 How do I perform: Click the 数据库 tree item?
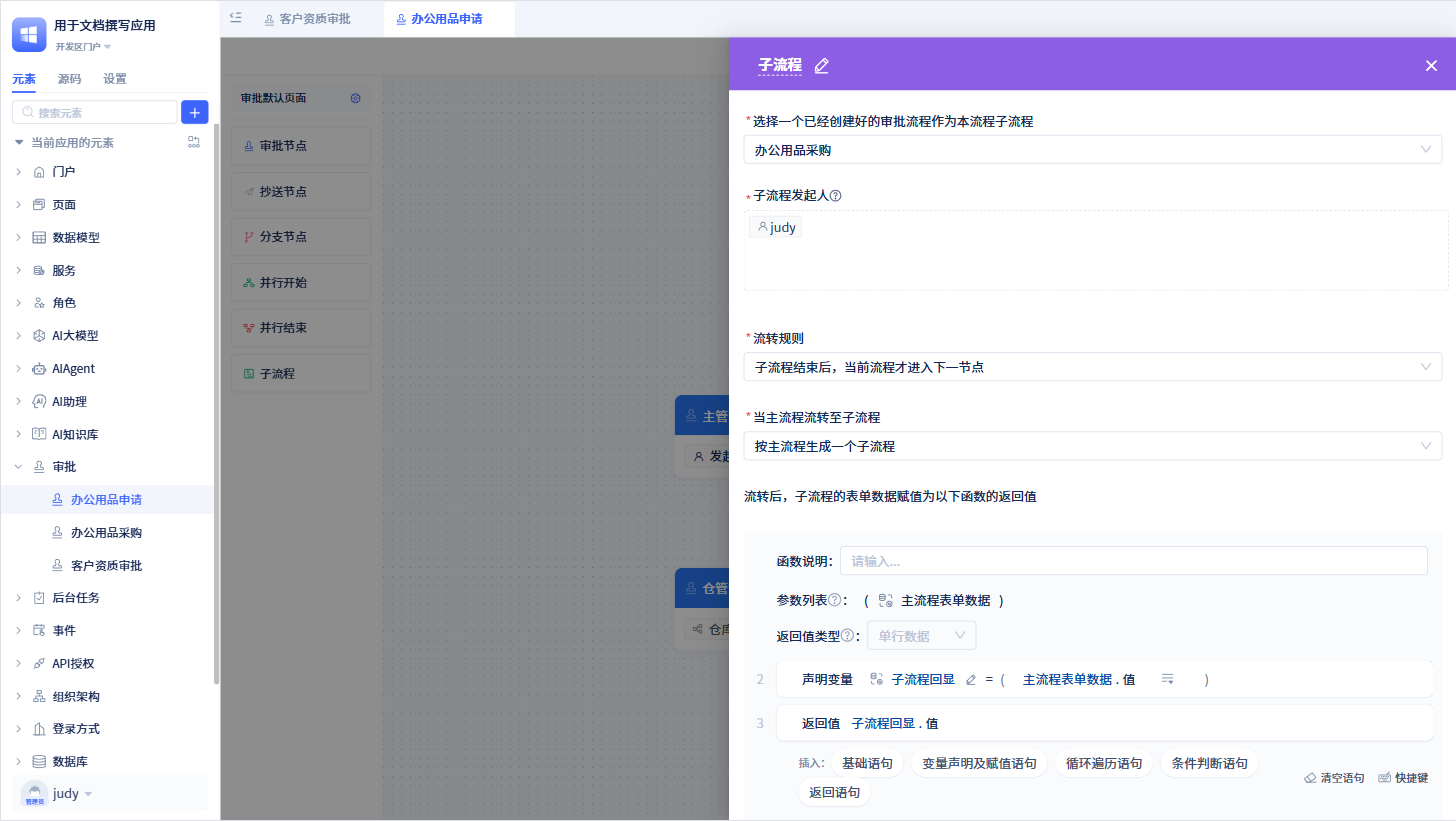tap(70, 762)
